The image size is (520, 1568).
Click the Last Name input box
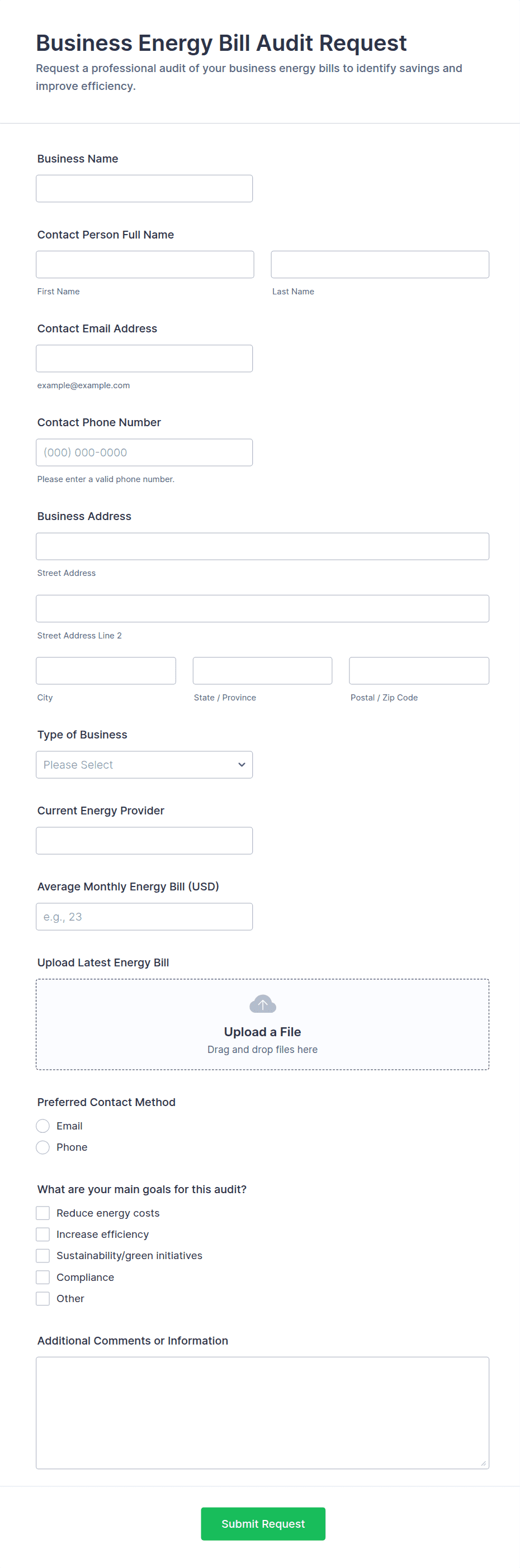pyautogui.click(x=380, y=265)
